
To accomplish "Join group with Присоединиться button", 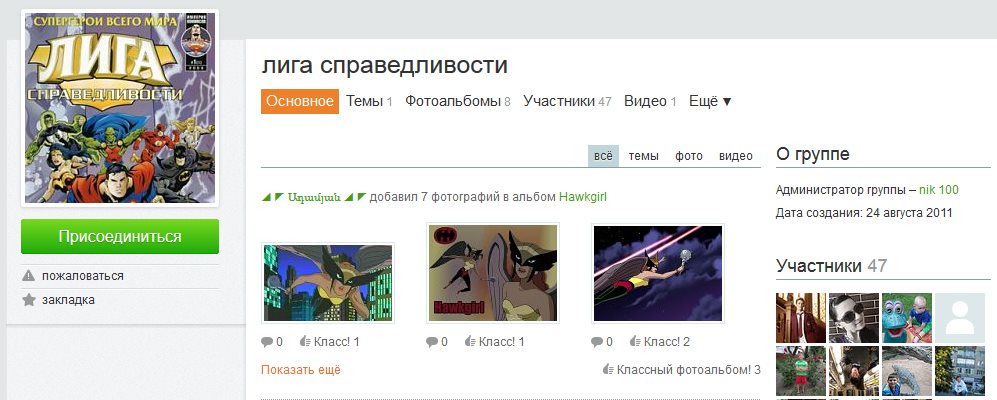I will pyautogui.click(x=120, y=237).
